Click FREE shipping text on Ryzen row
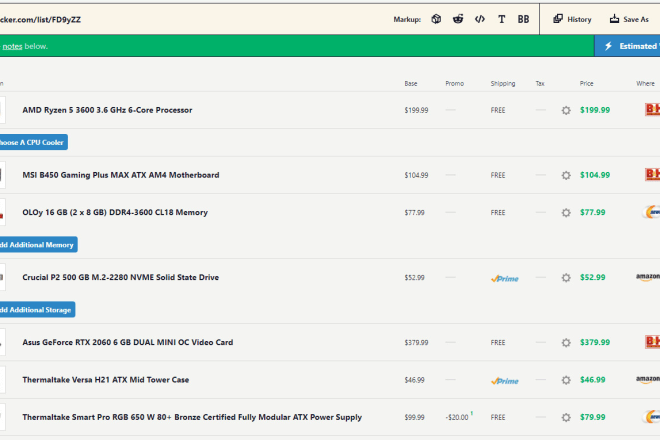The height and width of the screenshot is (440, 660). tap(498, 110)
